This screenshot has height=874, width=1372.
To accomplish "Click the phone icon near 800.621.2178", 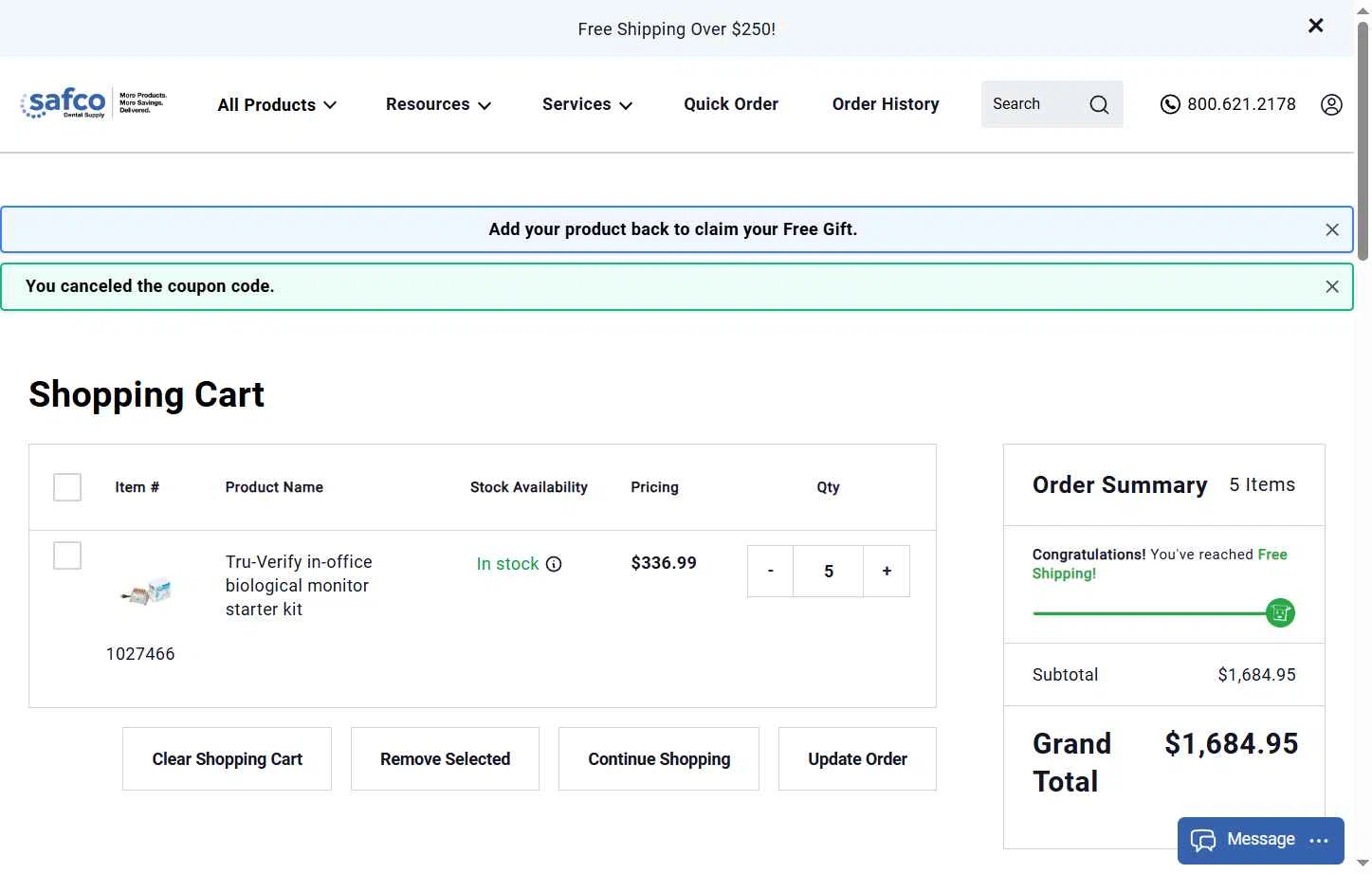I will tap(1170, 104).
